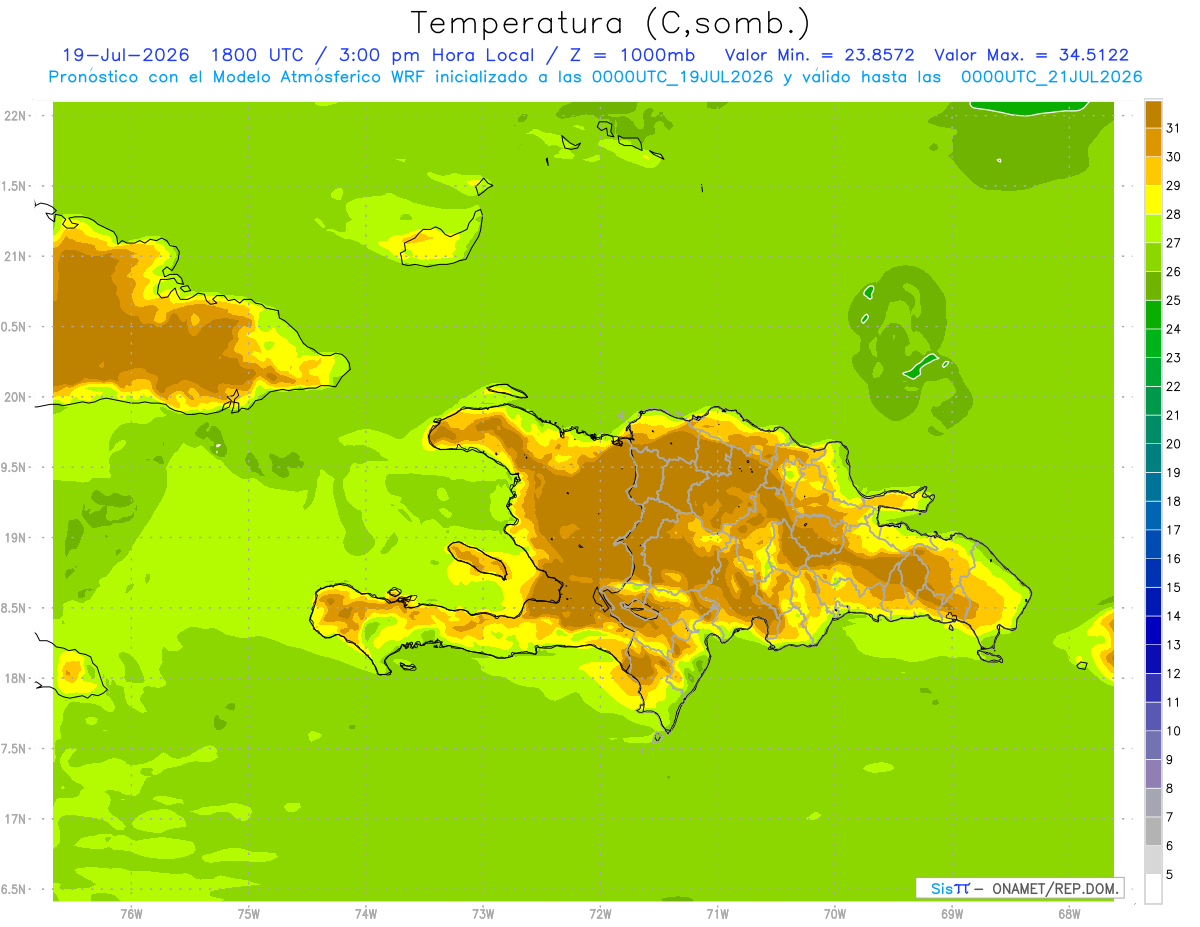This screenshot has width=1200, height=927.
Task: Click the '28' legend label
Action: (x=1173, y=214)
